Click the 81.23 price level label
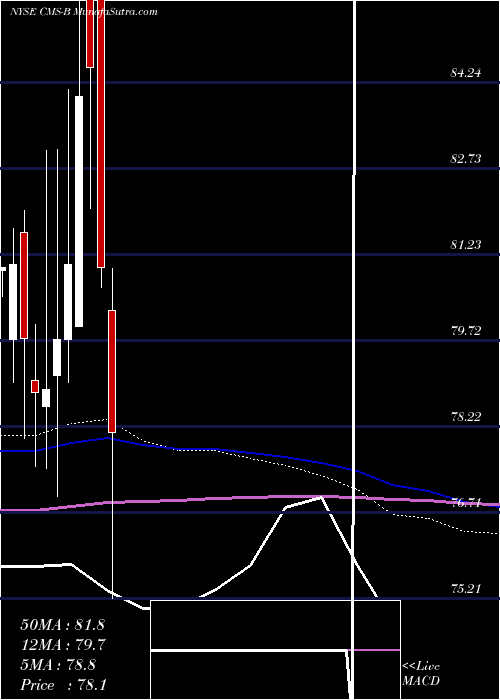 pos(466,245)
